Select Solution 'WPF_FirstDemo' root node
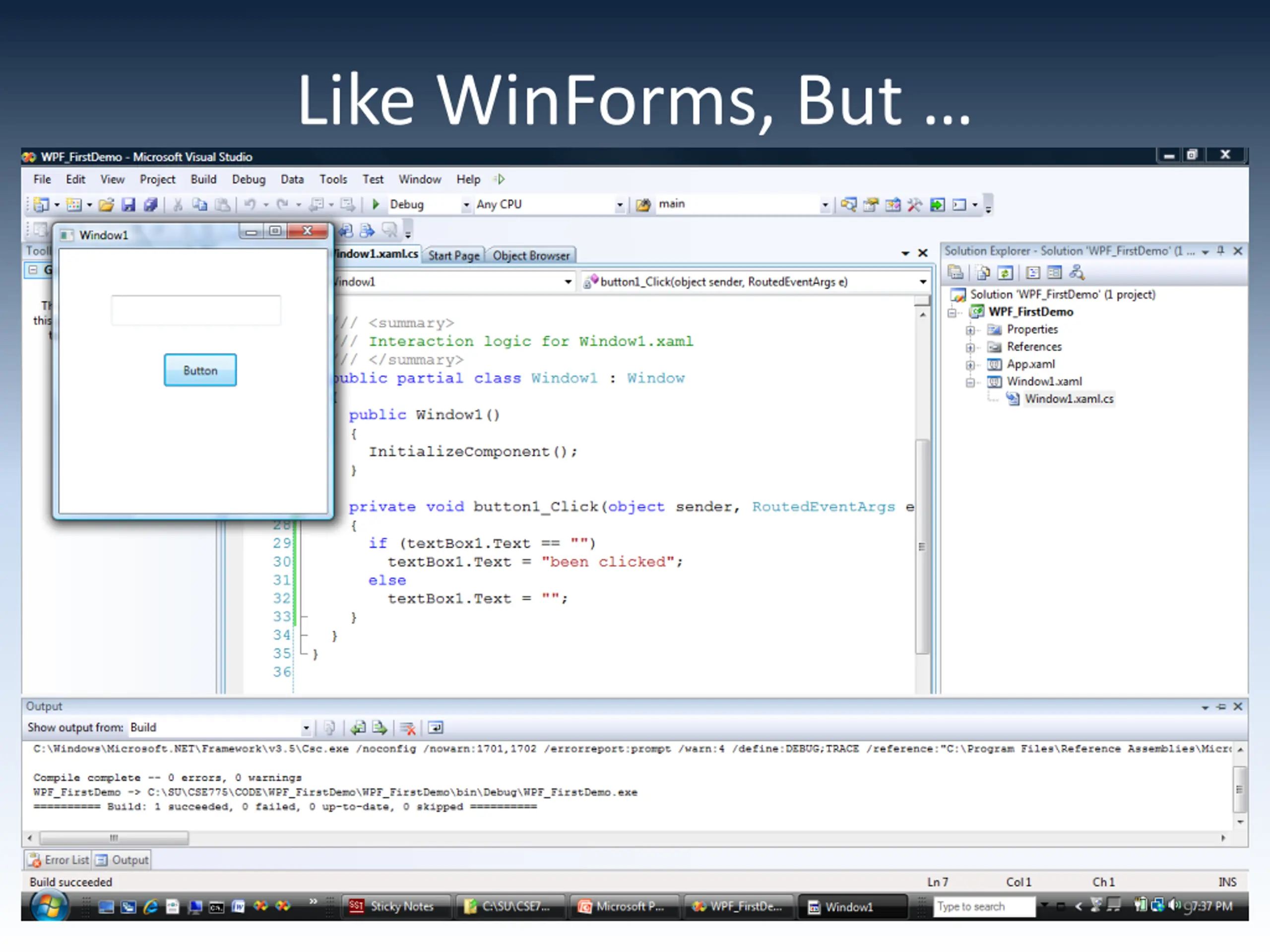Screen dimensions: 1270x952 [x=1062, y=295]
